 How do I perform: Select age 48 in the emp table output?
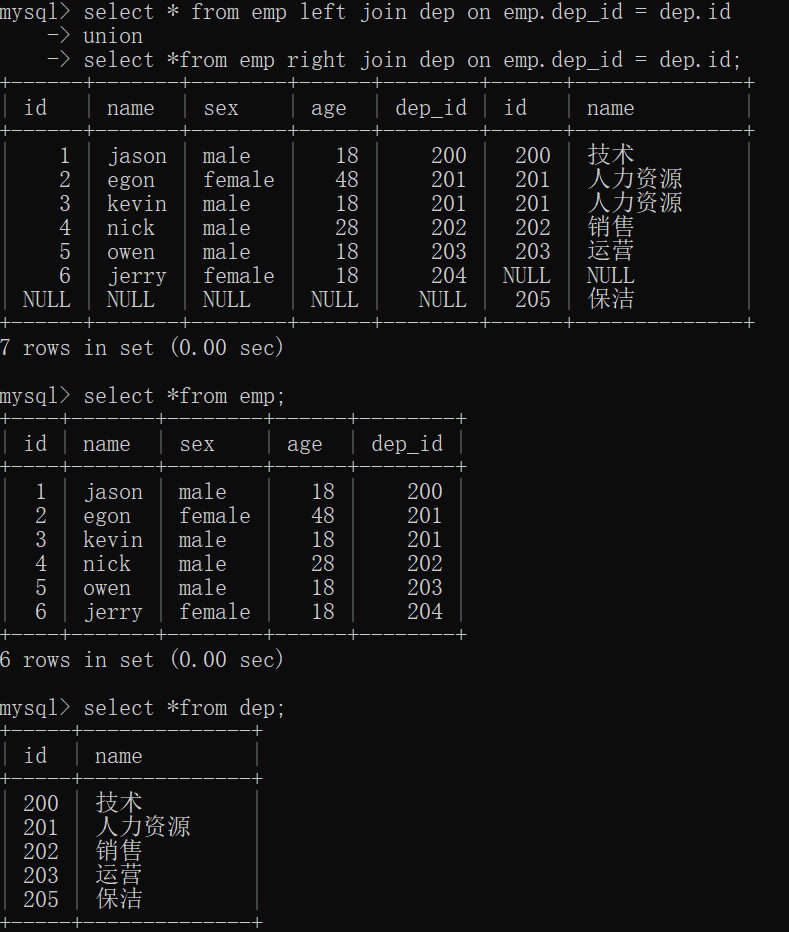(323, 516)
